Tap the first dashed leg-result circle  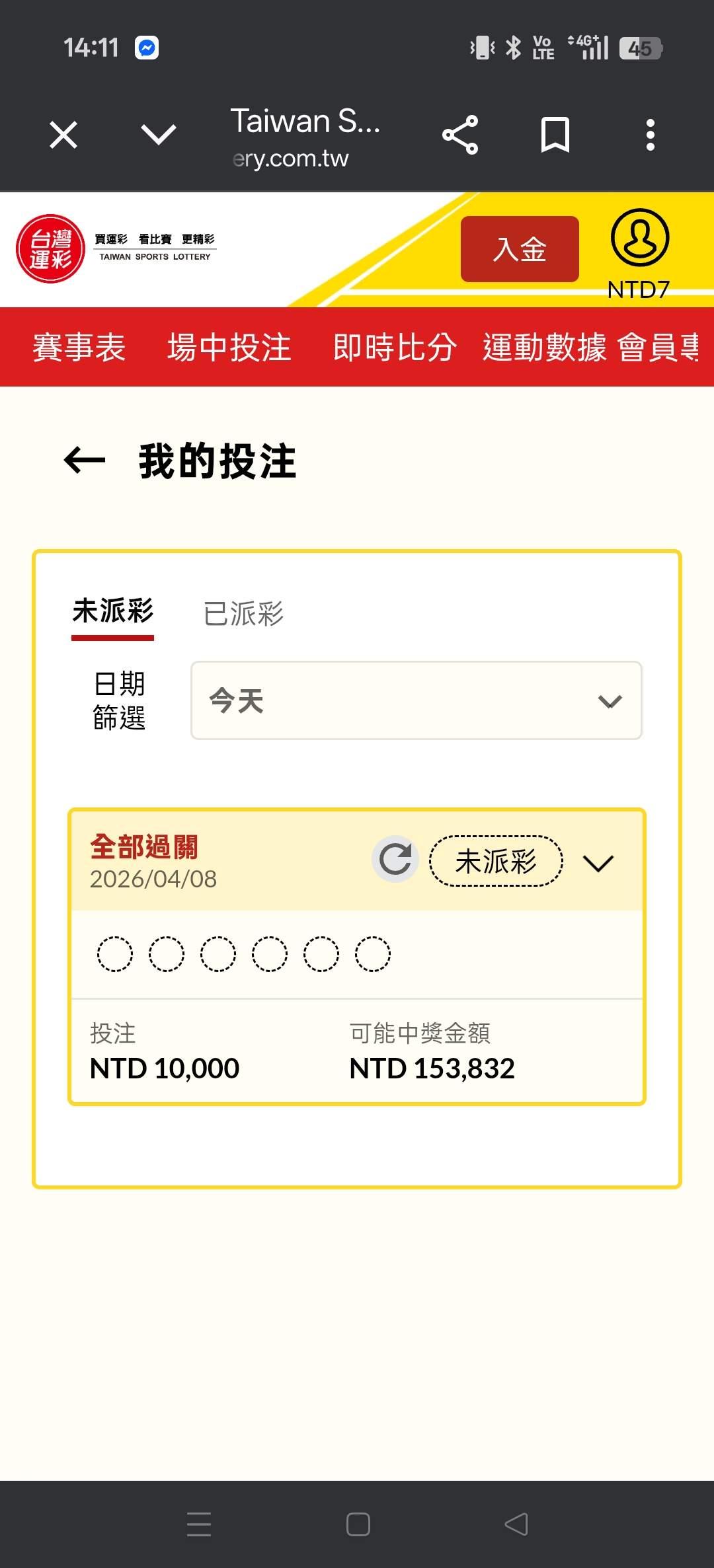[115, 954]
